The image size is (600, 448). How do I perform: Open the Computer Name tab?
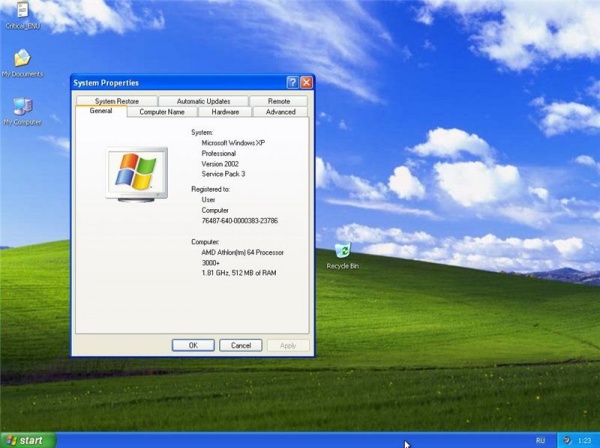[x=162, y=112]
